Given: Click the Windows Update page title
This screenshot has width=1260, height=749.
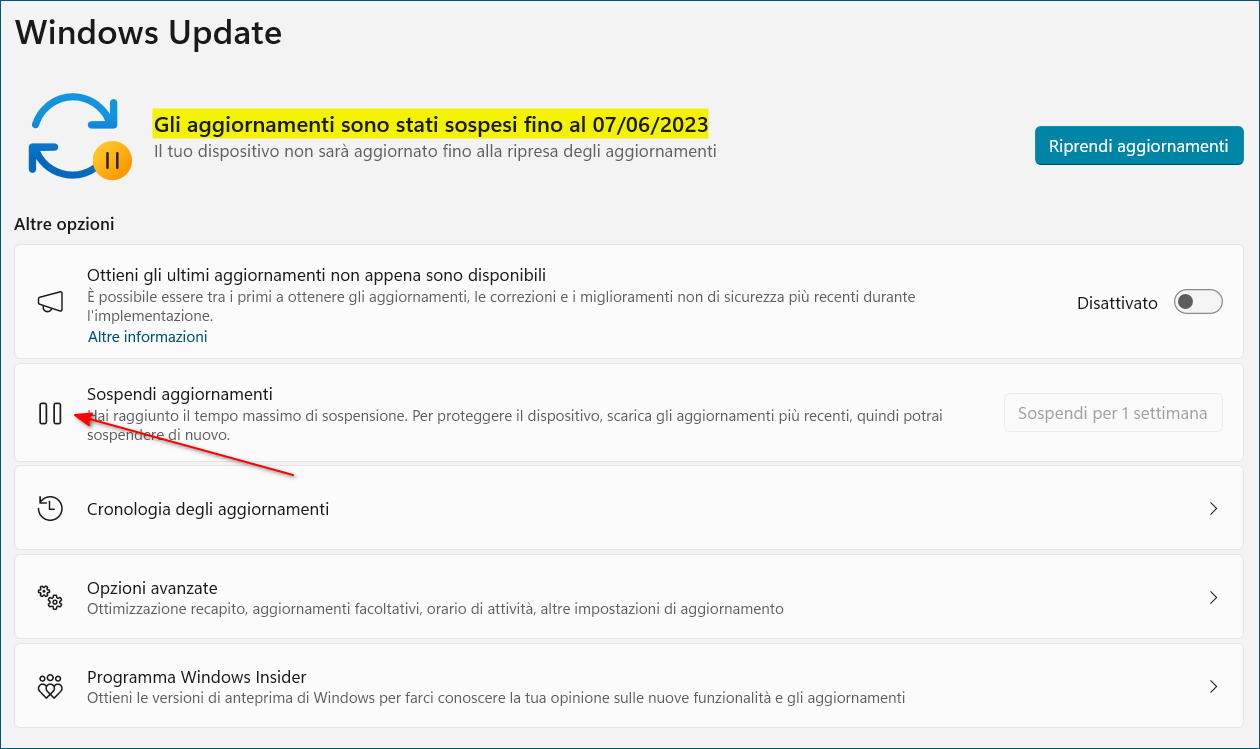Looking at the screenshot, I should [x=148, y=33].
